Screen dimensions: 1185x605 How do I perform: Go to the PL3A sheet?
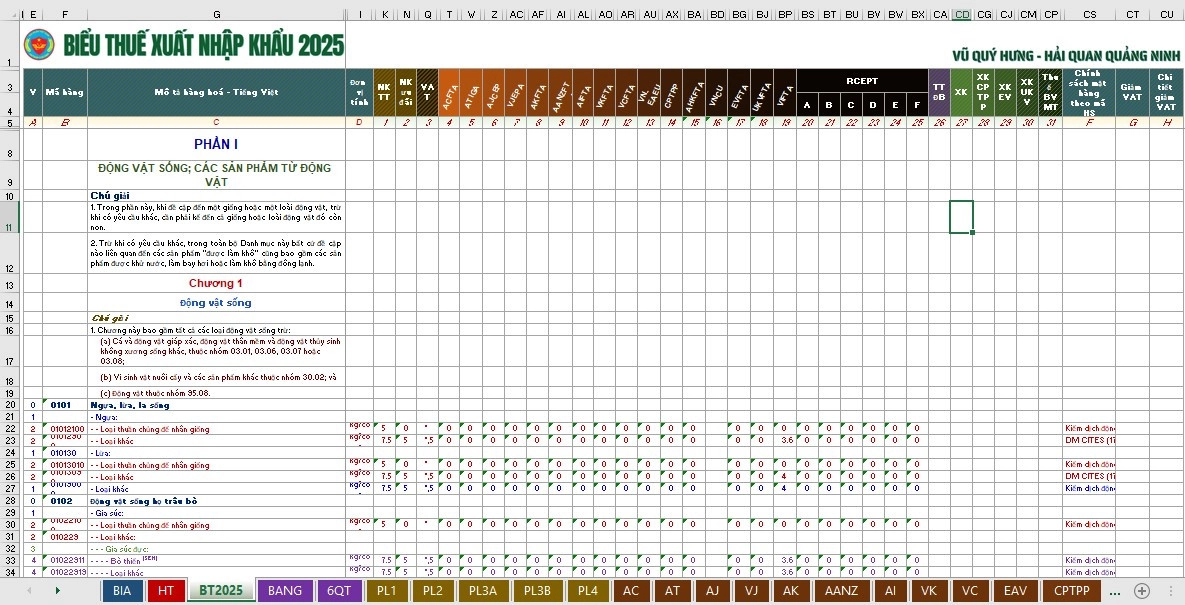484,591
